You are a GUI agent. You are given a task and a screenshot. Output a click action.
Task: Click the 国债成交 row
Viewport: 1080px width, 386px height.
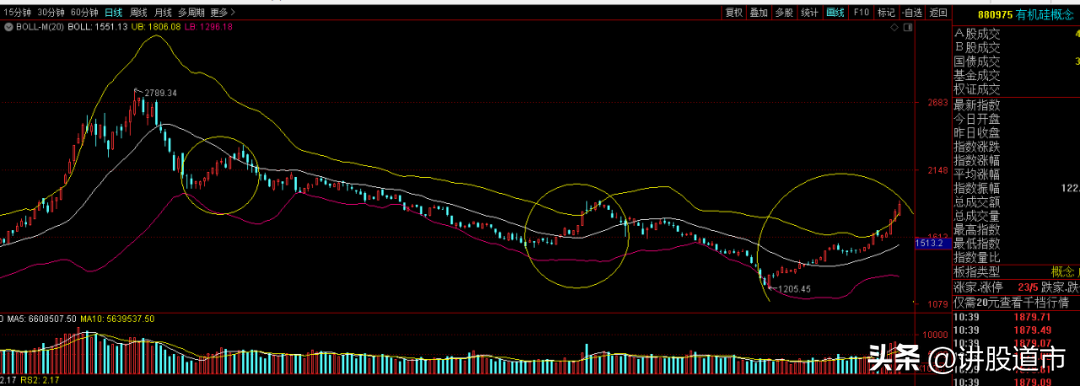1016,61
